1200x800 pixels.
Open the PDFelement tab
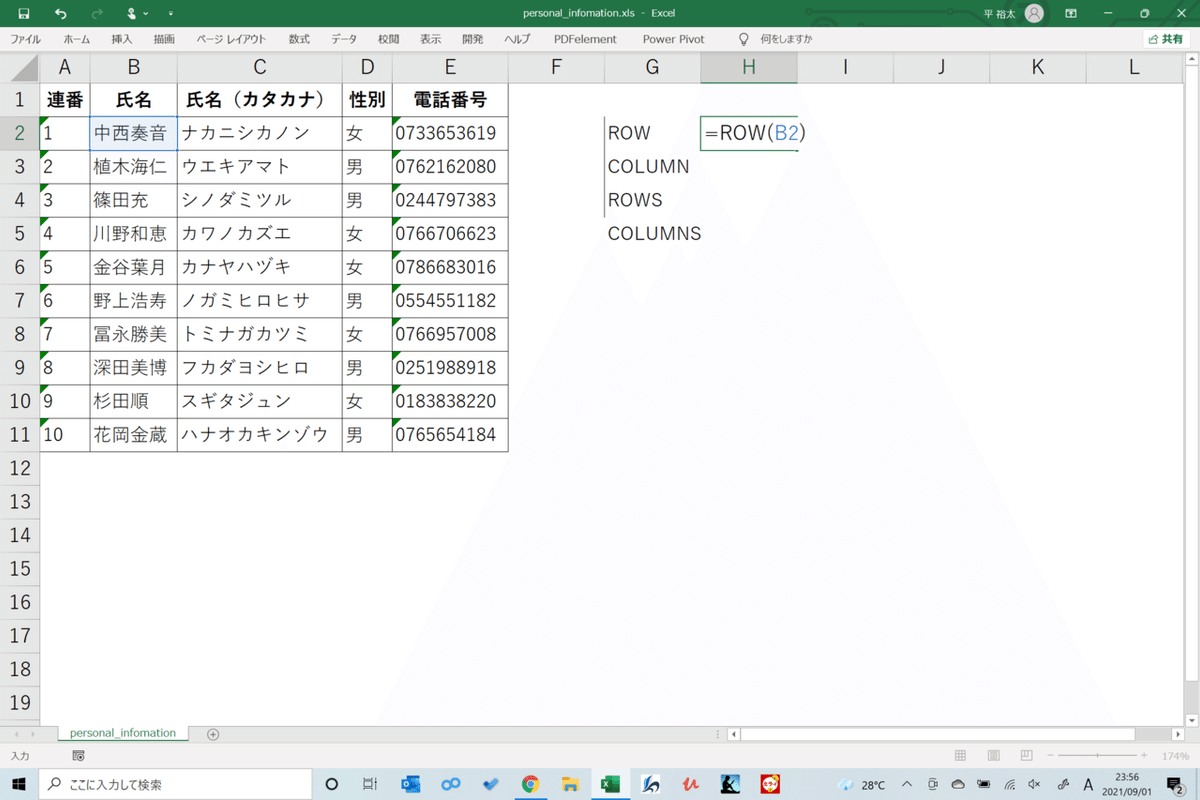tap(585, 39)
